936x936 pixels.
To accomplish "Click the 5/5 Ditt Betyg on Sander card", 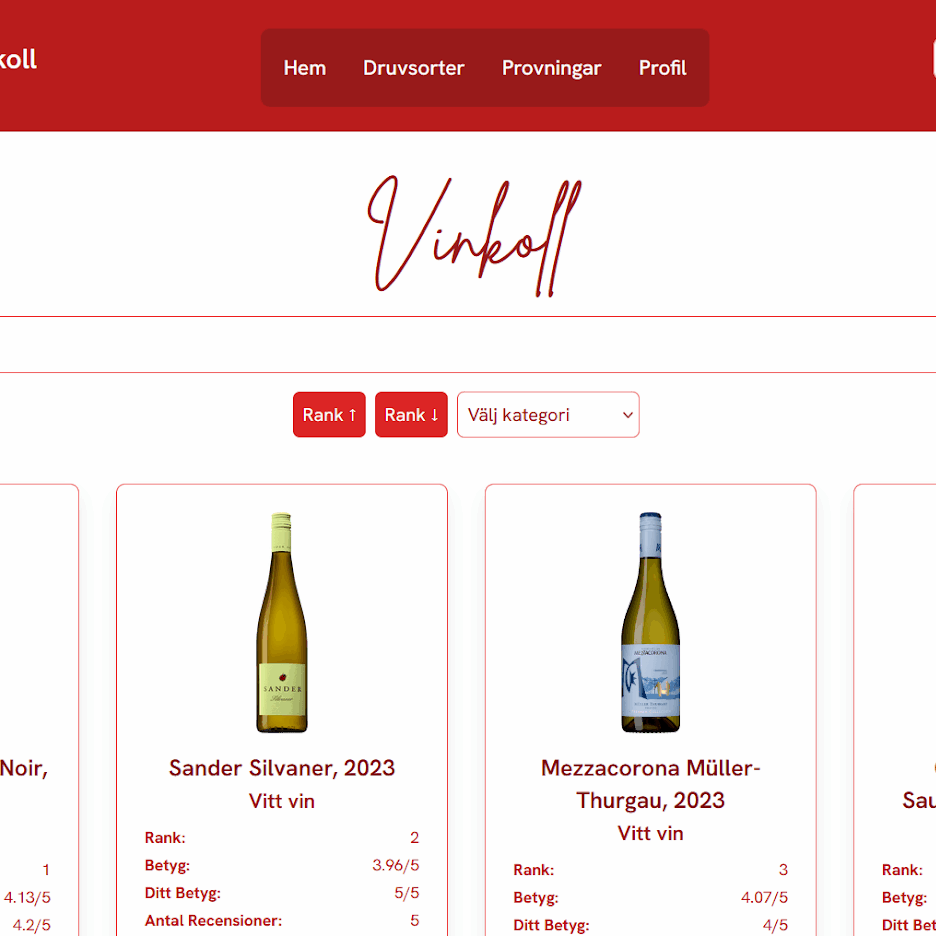I will coord(407,893).
